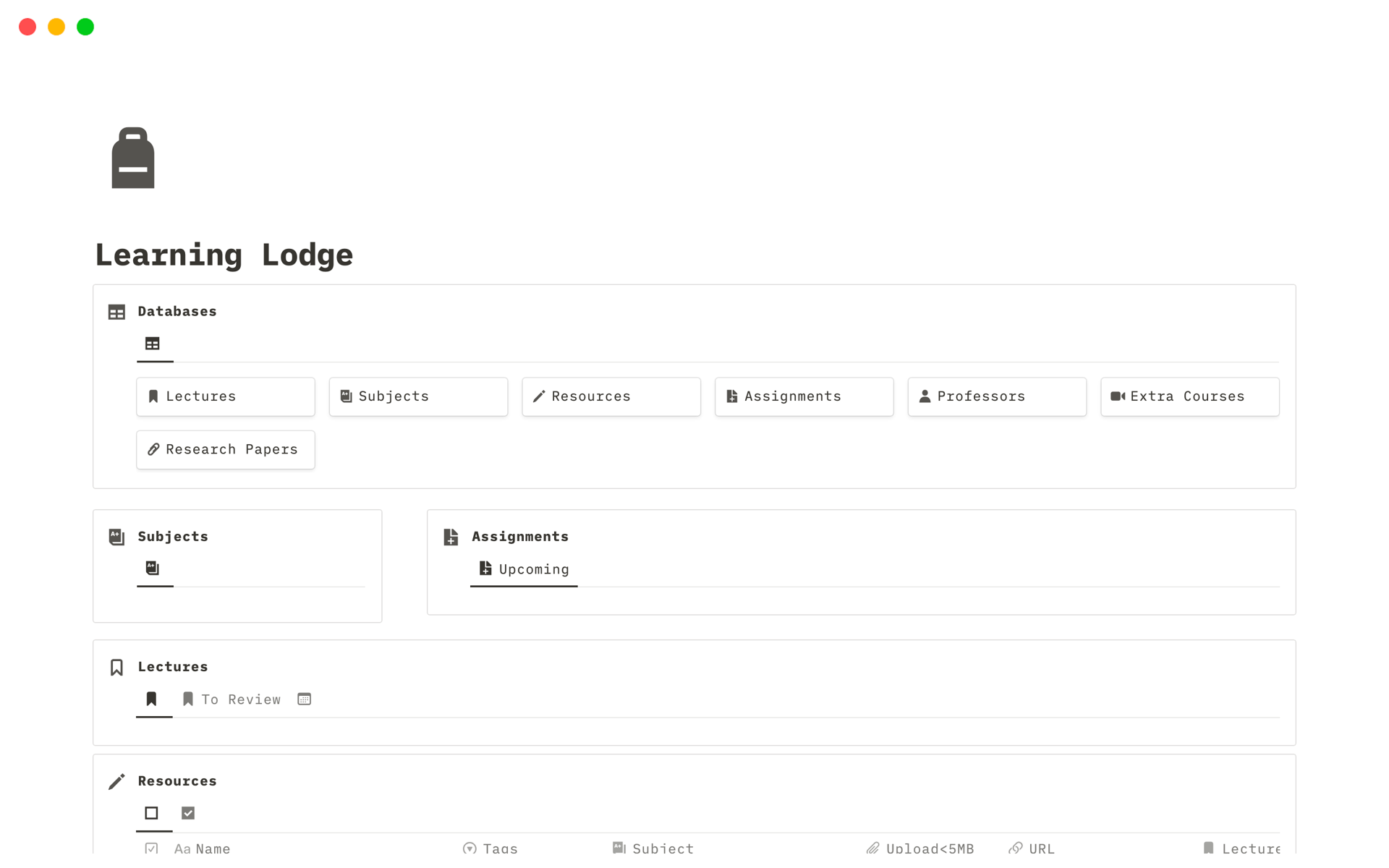Click the backpack page icon
1389x868 pixels.
[133, 158]
